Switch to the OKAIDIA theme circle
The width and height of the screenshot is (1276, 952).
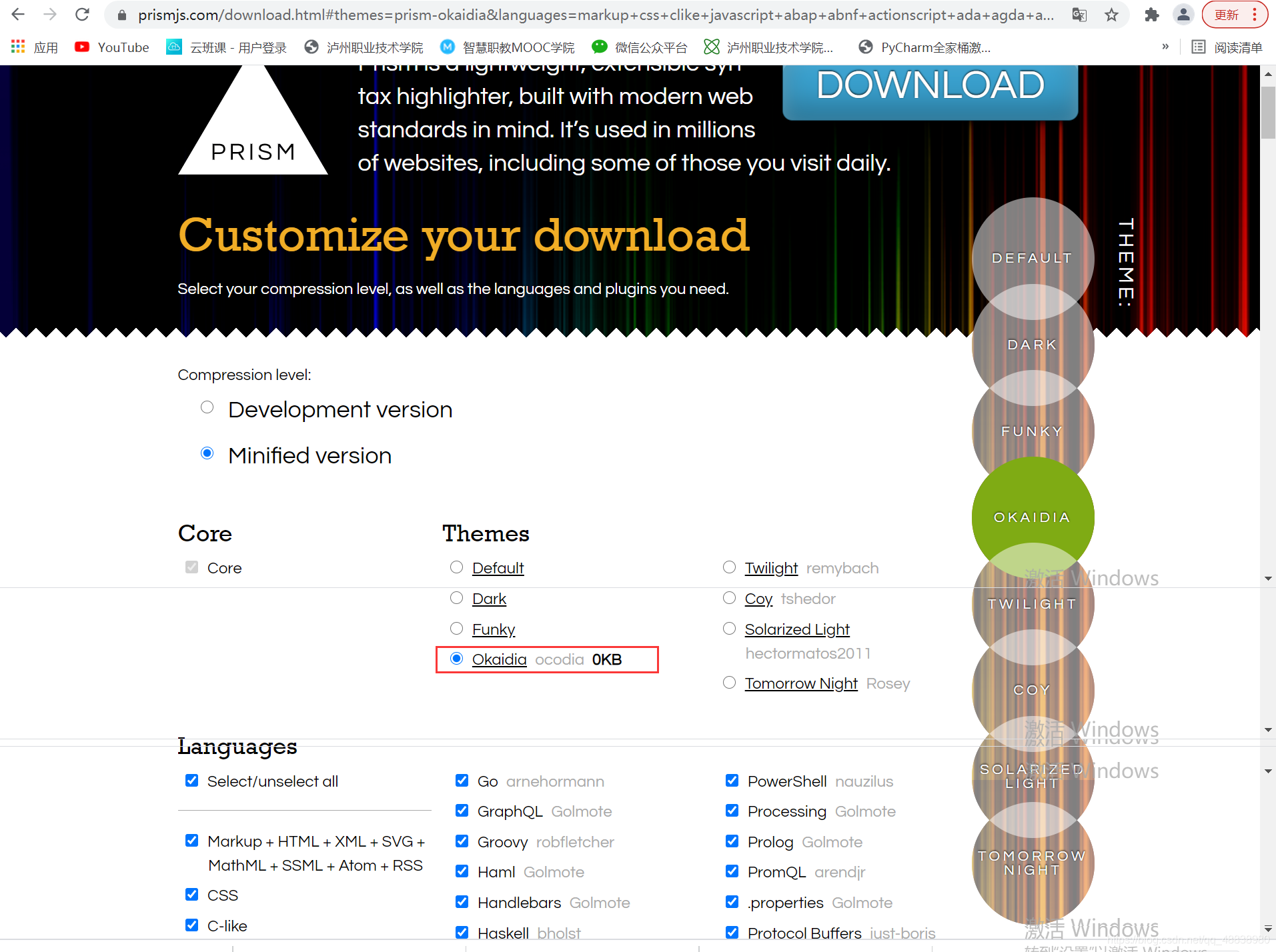(x=1033, y=517)
